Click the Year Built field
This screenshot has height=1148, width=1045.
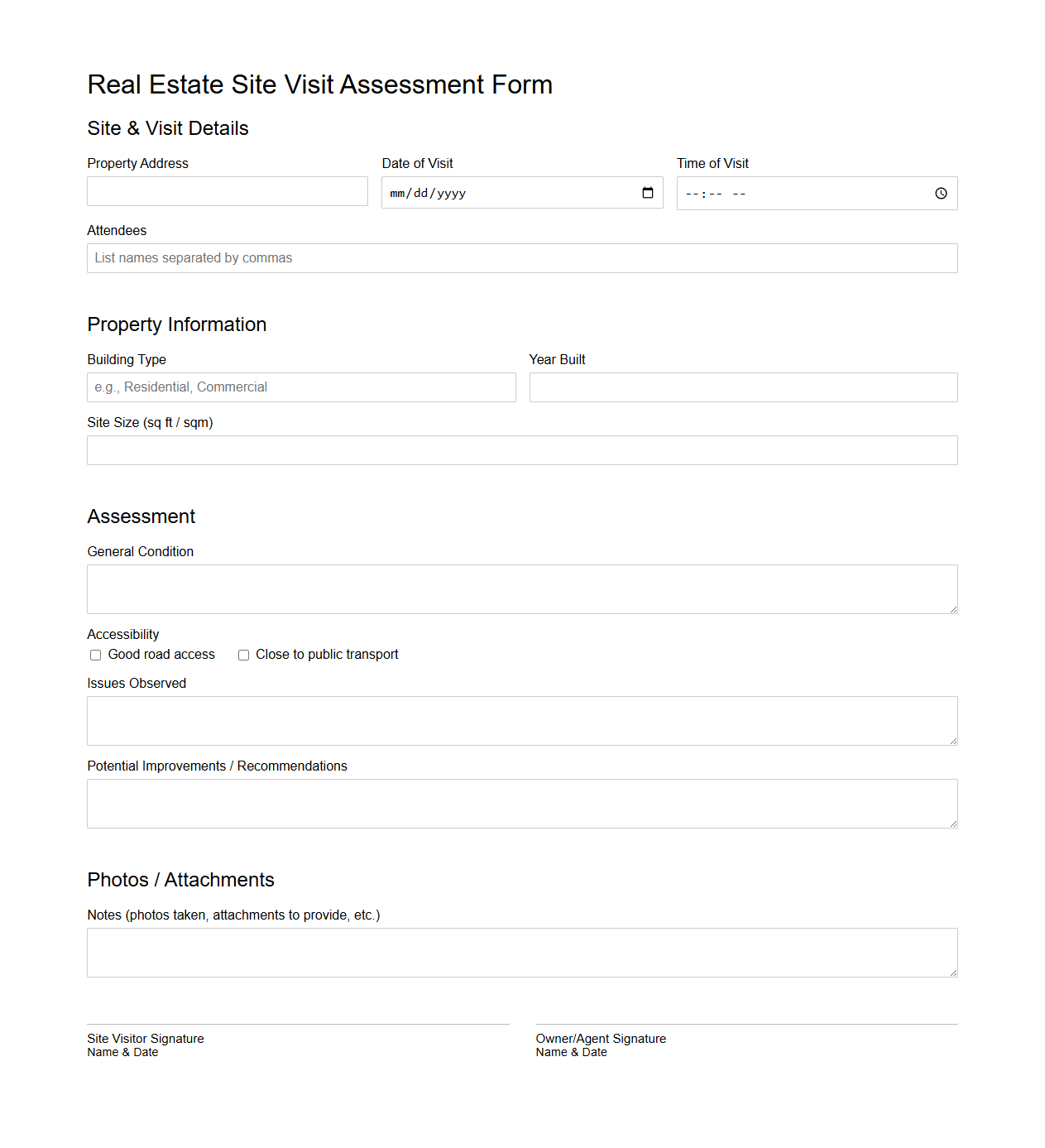[742, 387]
